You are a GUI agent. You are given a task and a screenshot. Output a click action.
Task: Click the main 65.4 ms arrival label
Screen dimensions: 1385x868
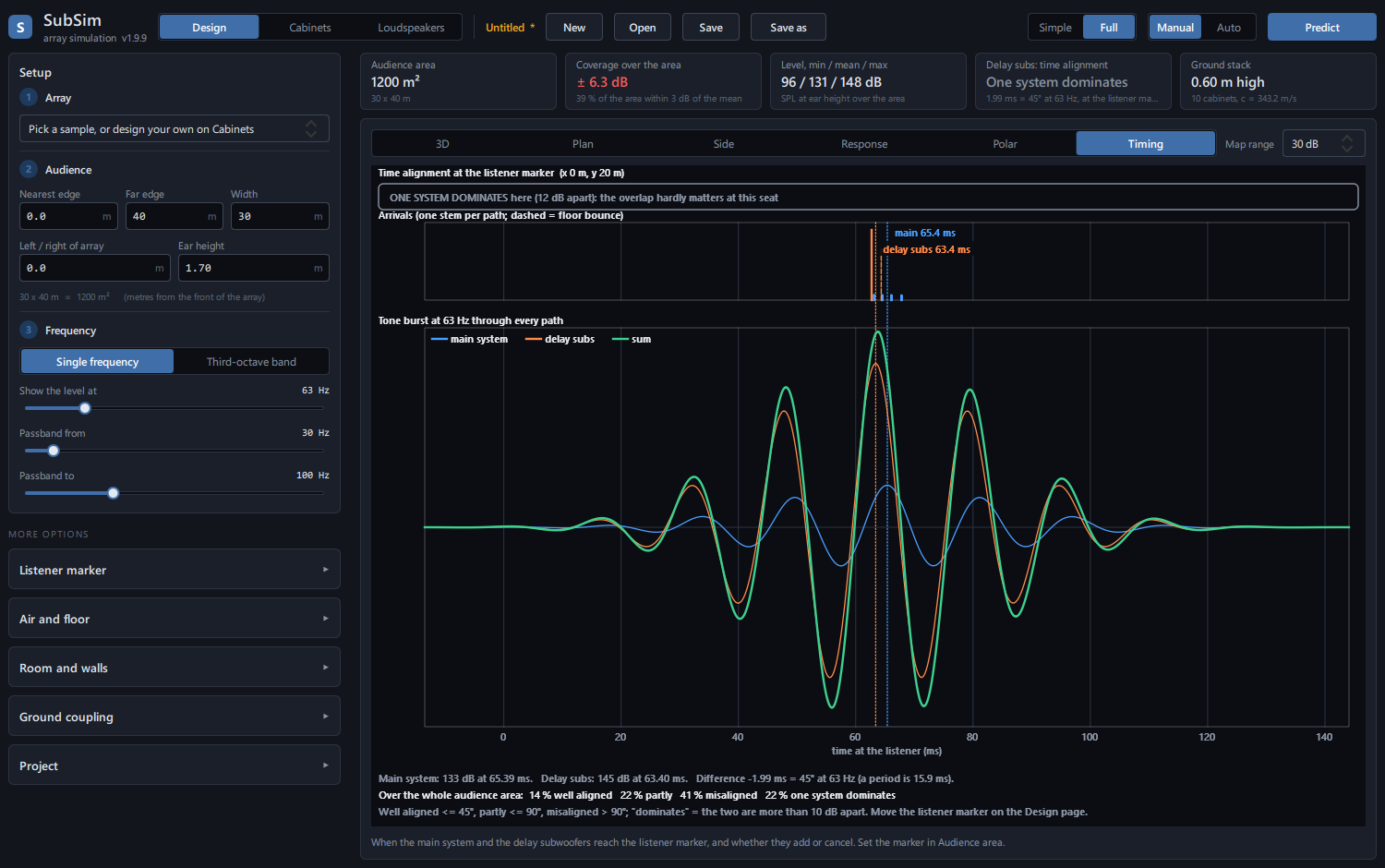(x=925, y=233)
